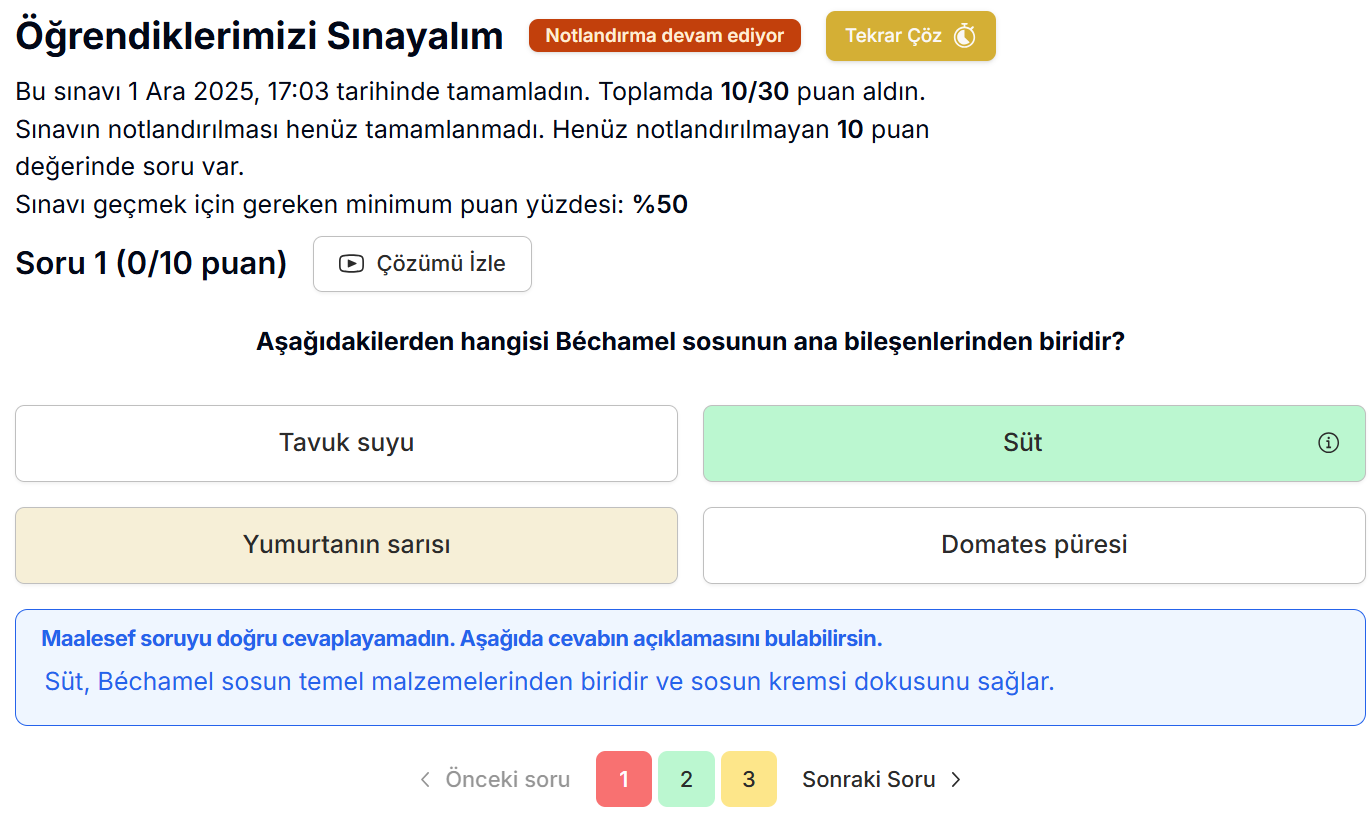Click the play icon beside Çözümü İzle
Screen dimensions: 1371x823
tap(351, 264)
